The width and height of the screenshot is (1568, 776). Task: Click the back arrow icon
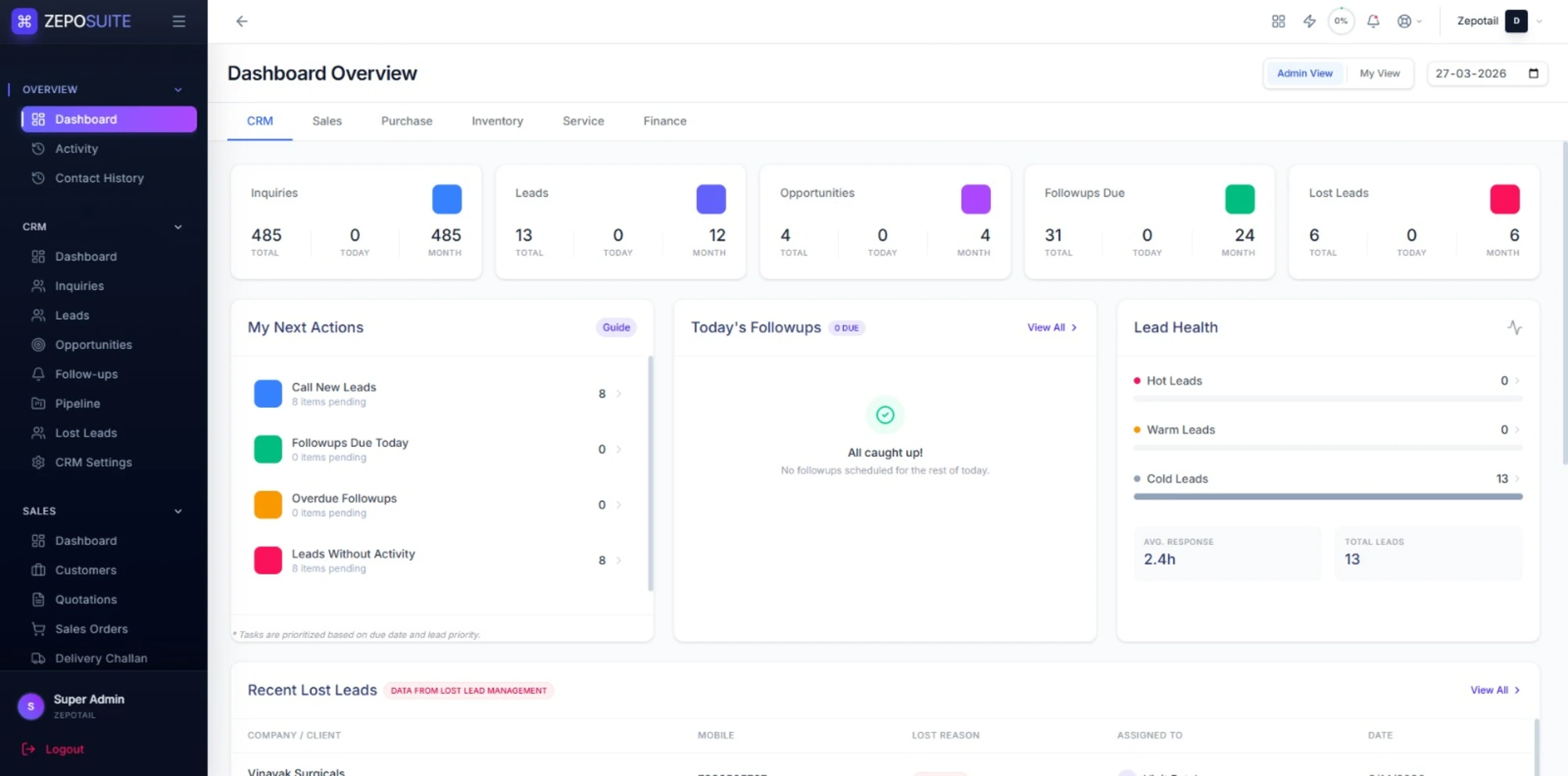point(241,21)
